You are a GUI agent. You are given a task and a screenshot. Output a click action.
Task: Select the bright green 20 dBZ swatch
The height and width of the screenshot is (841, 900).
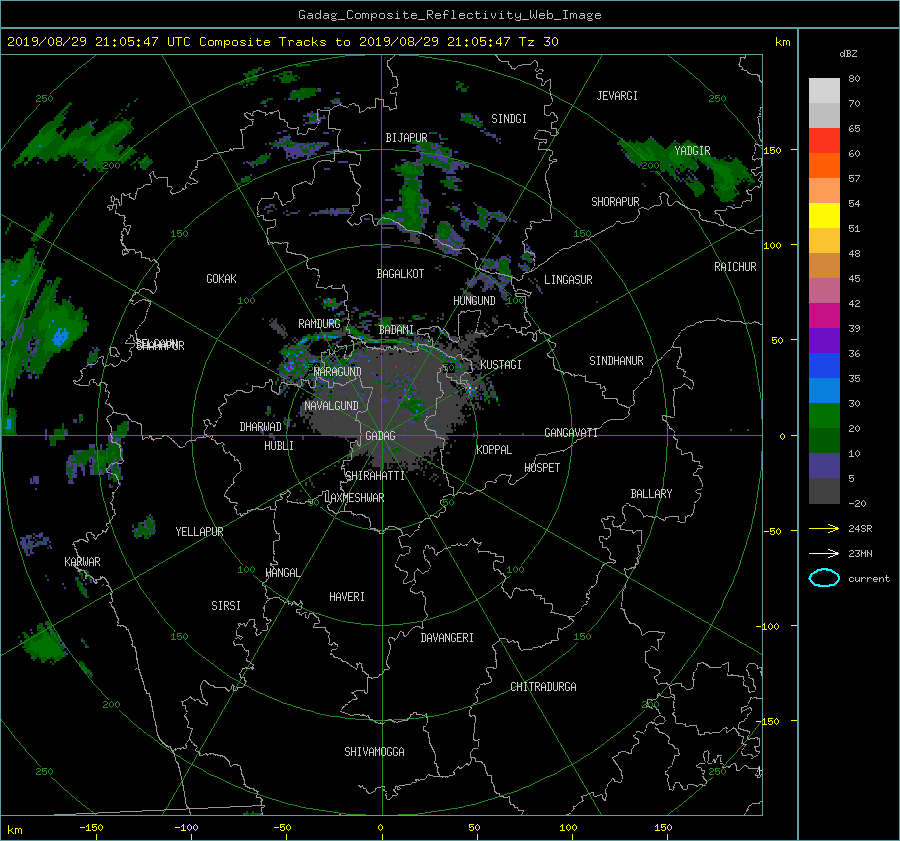point(824,416)
